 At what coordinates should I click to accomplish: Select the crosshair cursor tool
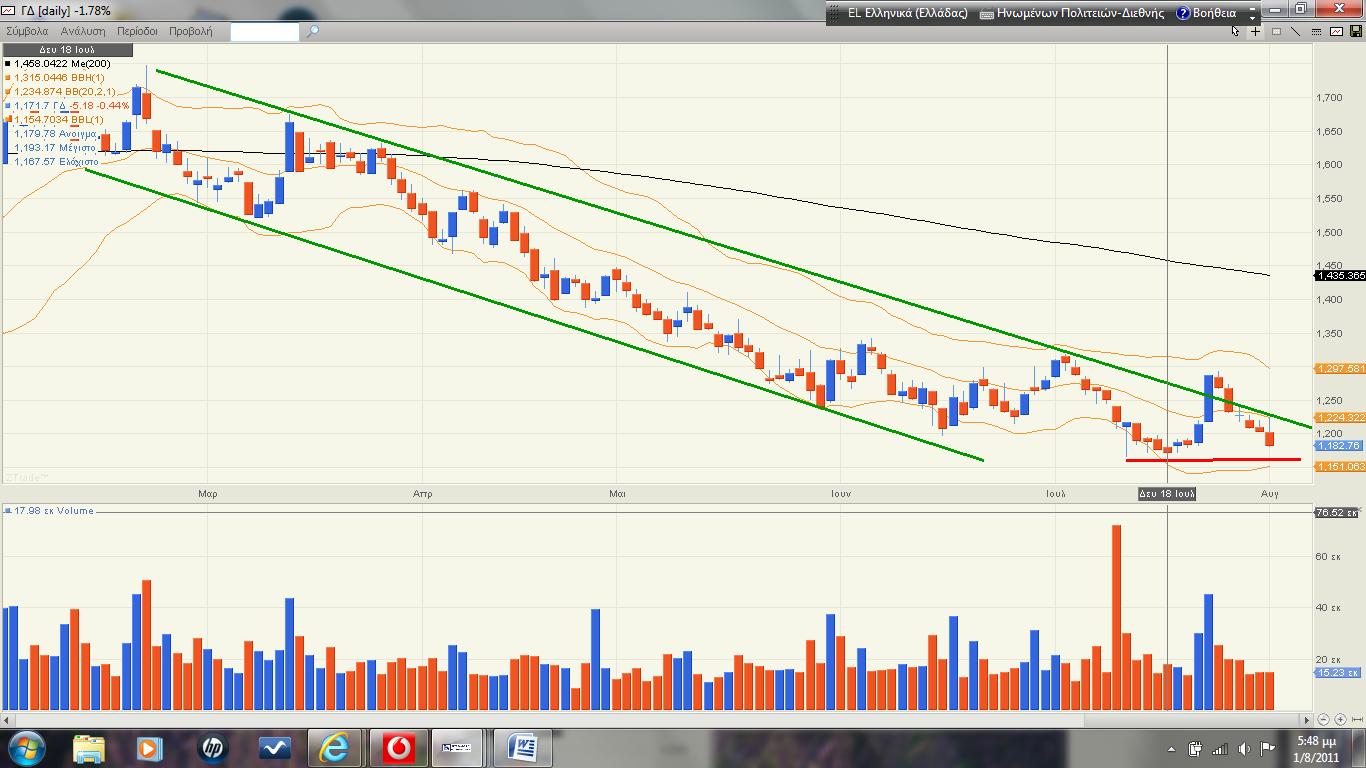tap(1256, 31)
